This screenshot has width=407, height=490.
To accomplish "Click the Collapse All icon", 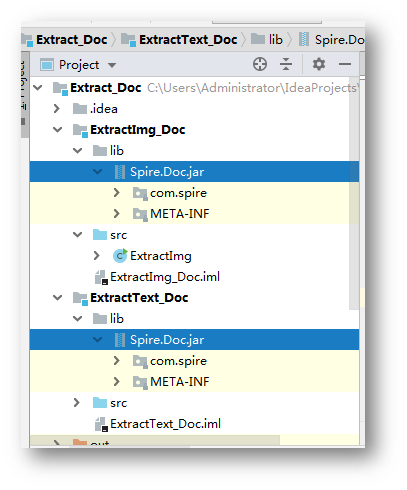I will 286,64.
